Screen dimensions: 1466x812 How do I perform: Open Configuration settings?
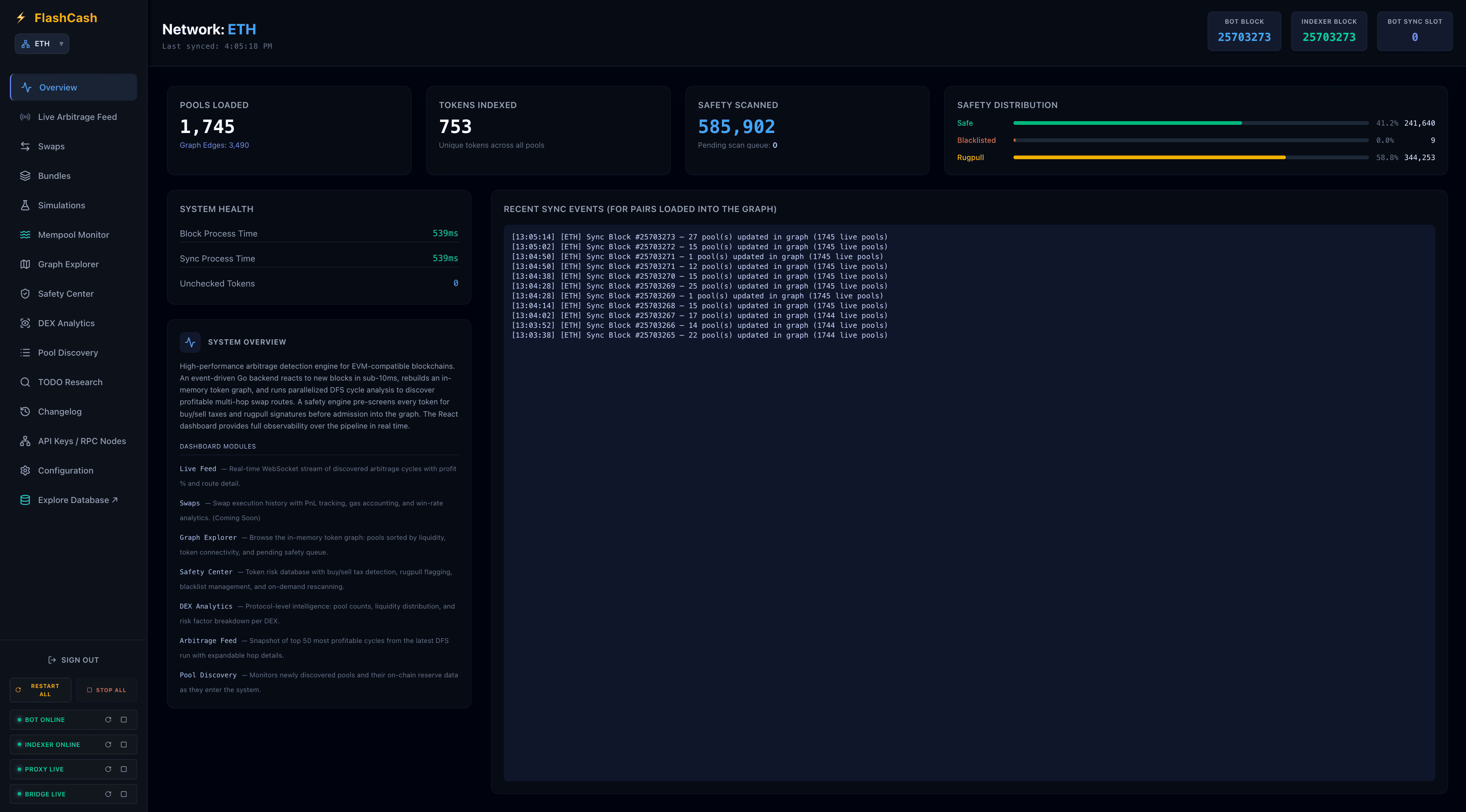pos(73,471)
